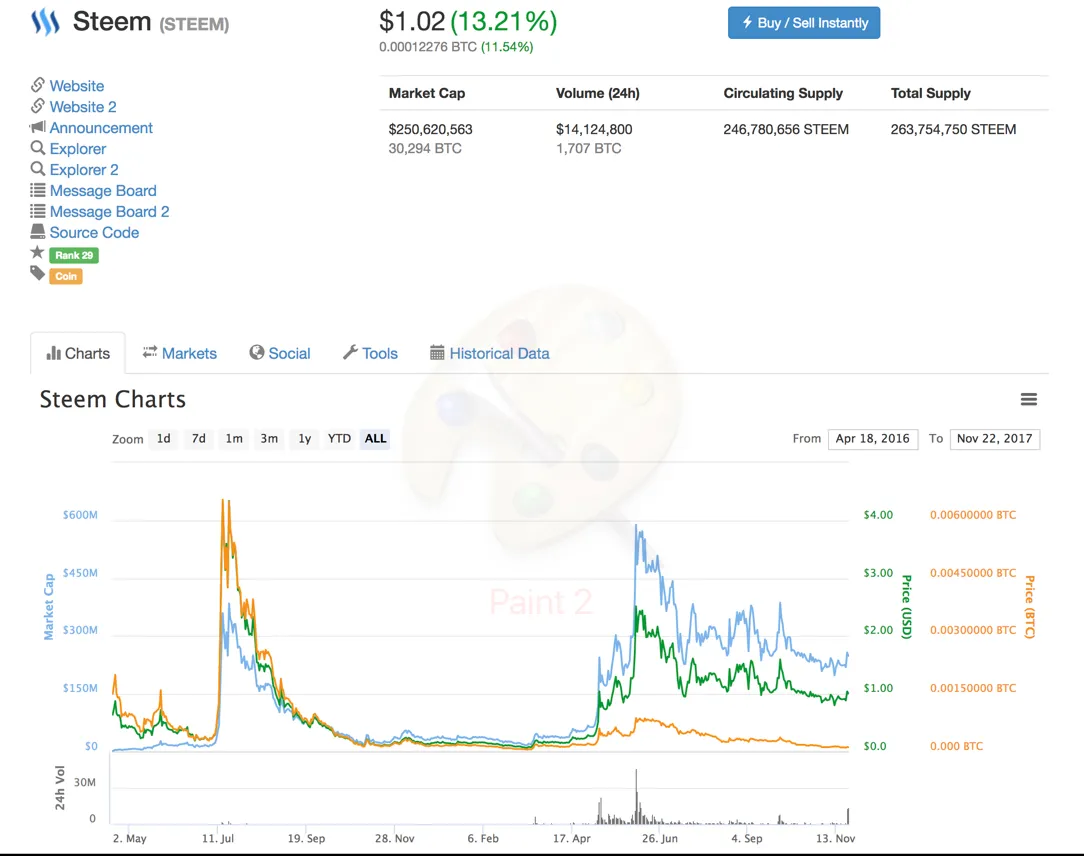Click the From date field Apr 18, 2016
The image size is (1084, 856).
click(x=873, y=439)
